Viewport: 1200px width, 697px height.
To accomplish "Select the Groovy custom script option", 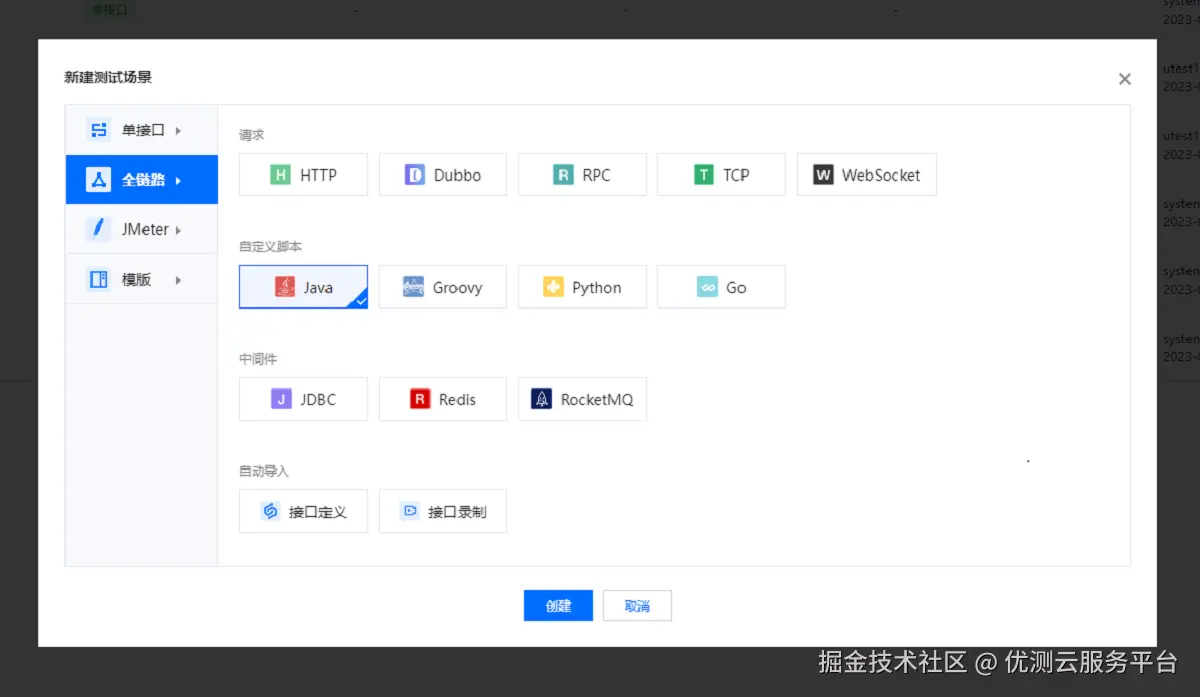I will point(443,287).
